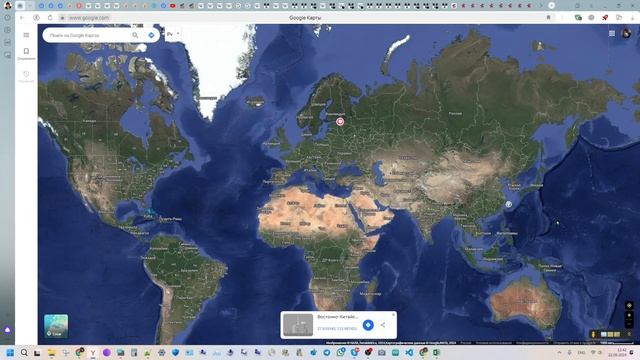Open the Recents history icon in sidebar
The height and width of the screenshot is (360, 640).
(26, 74)
